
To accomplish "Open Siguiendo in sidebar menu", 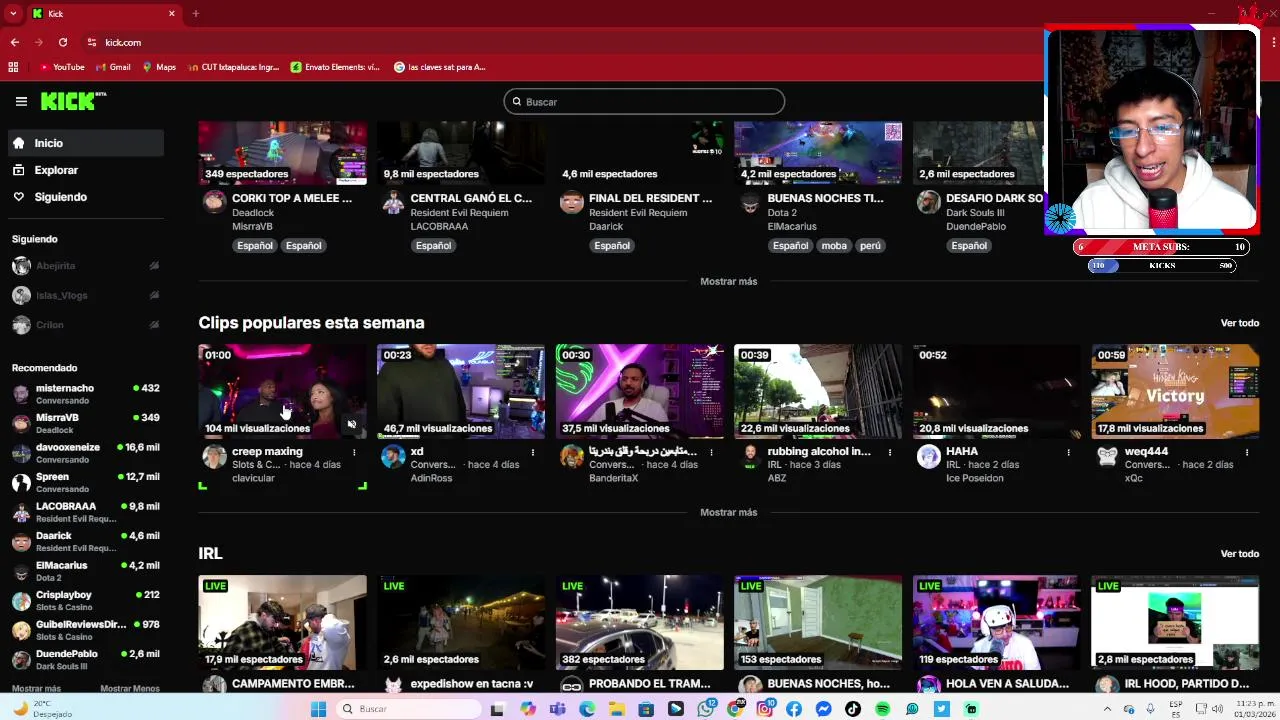I will point(86,197).
